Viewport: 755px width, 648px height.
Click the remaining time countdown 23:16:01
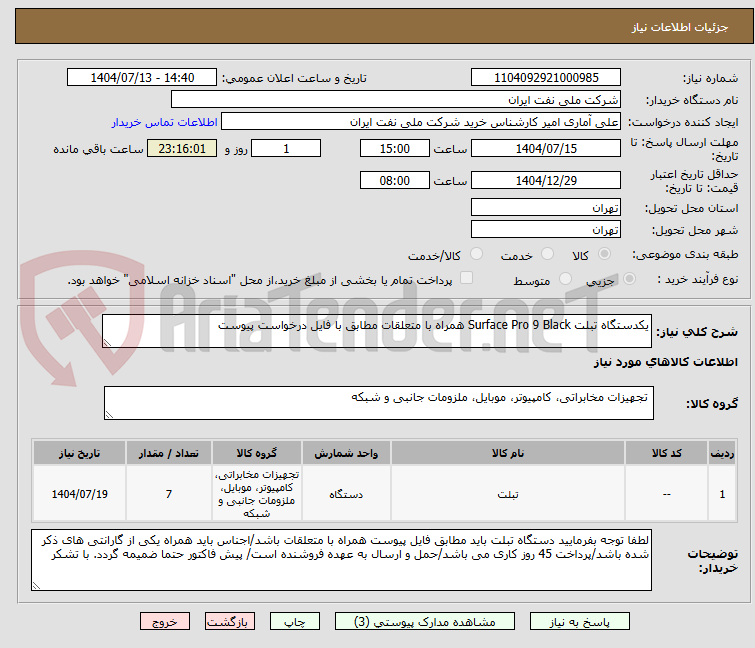click(x=182, y=148)
